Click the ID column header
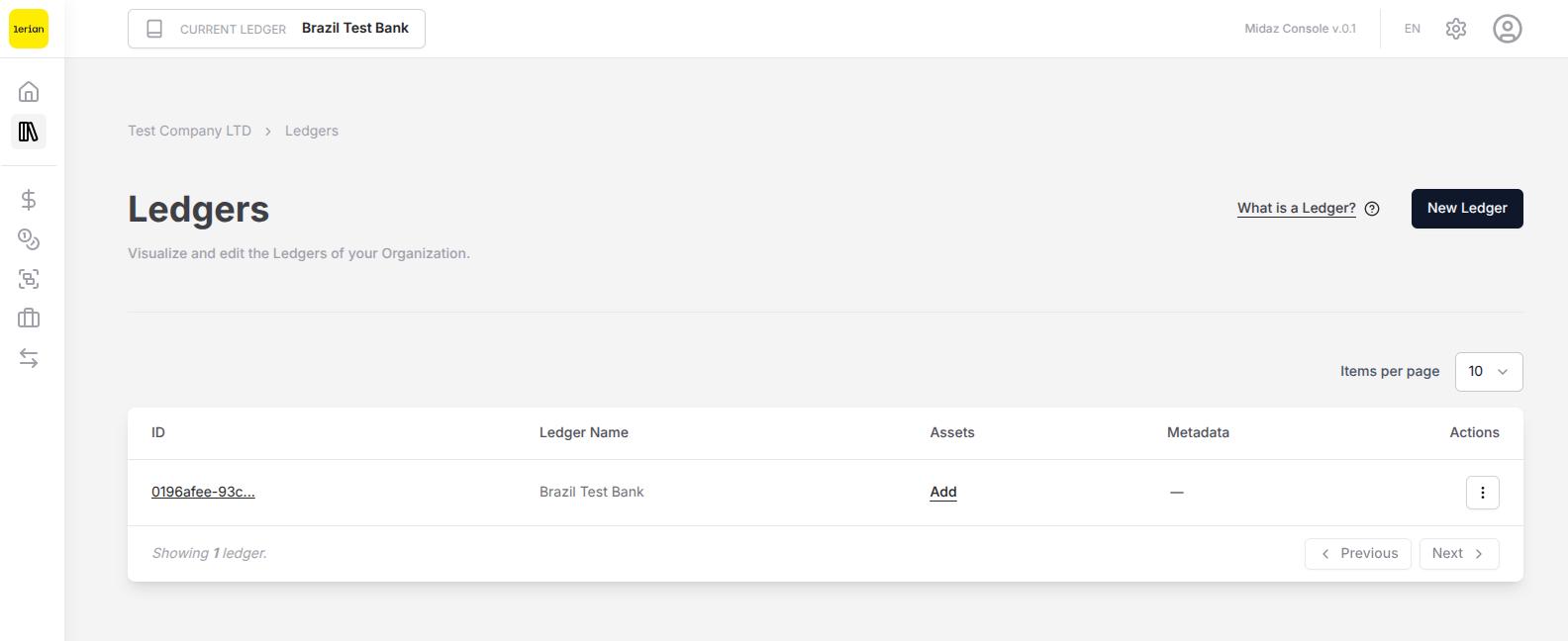The image size is (1568, 641). pos(158,432)
